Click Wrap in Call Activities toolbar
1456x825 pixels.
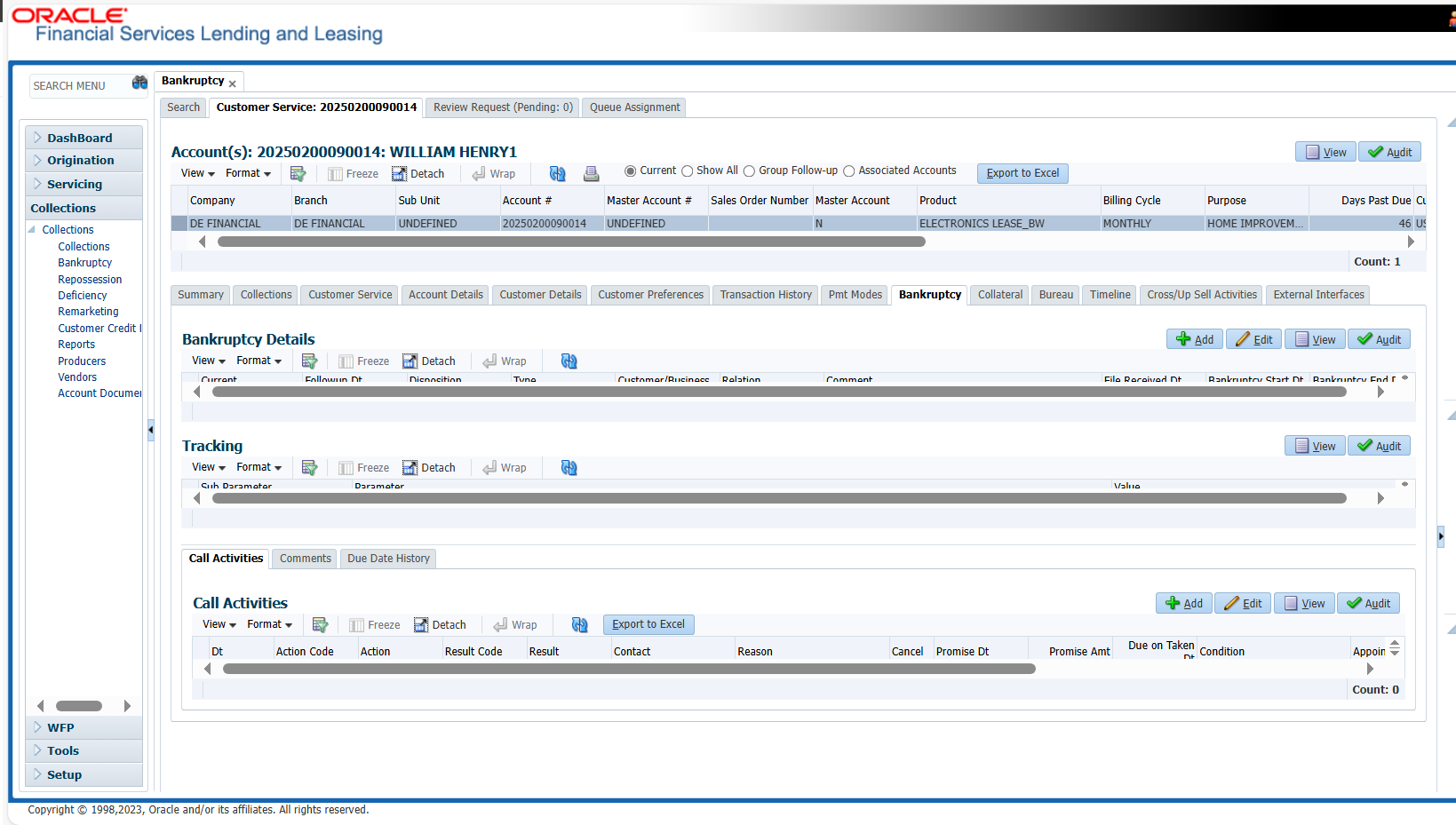pos(514,625)
